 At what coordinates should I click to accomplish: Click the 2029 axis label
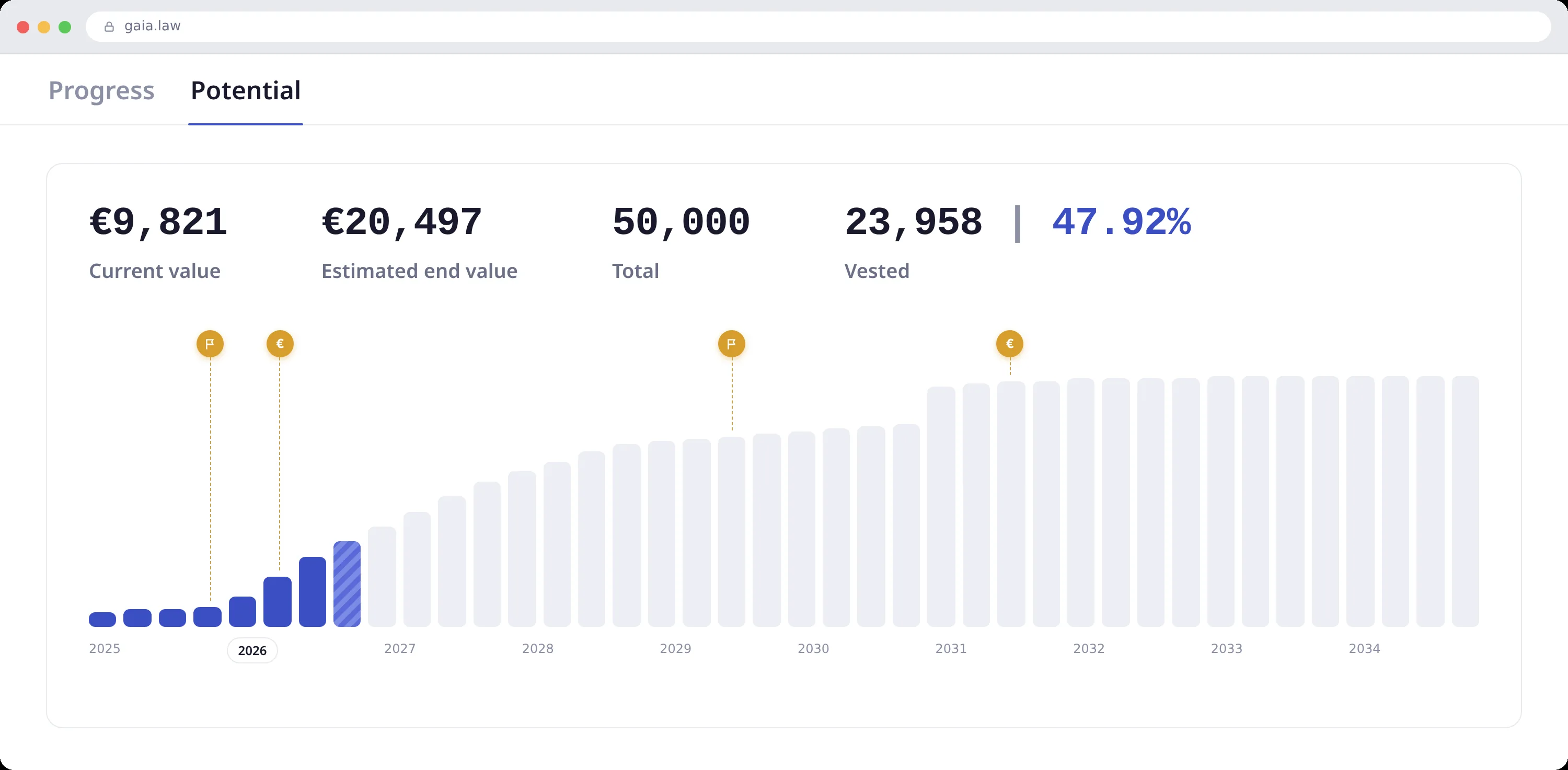coord(676,648)
